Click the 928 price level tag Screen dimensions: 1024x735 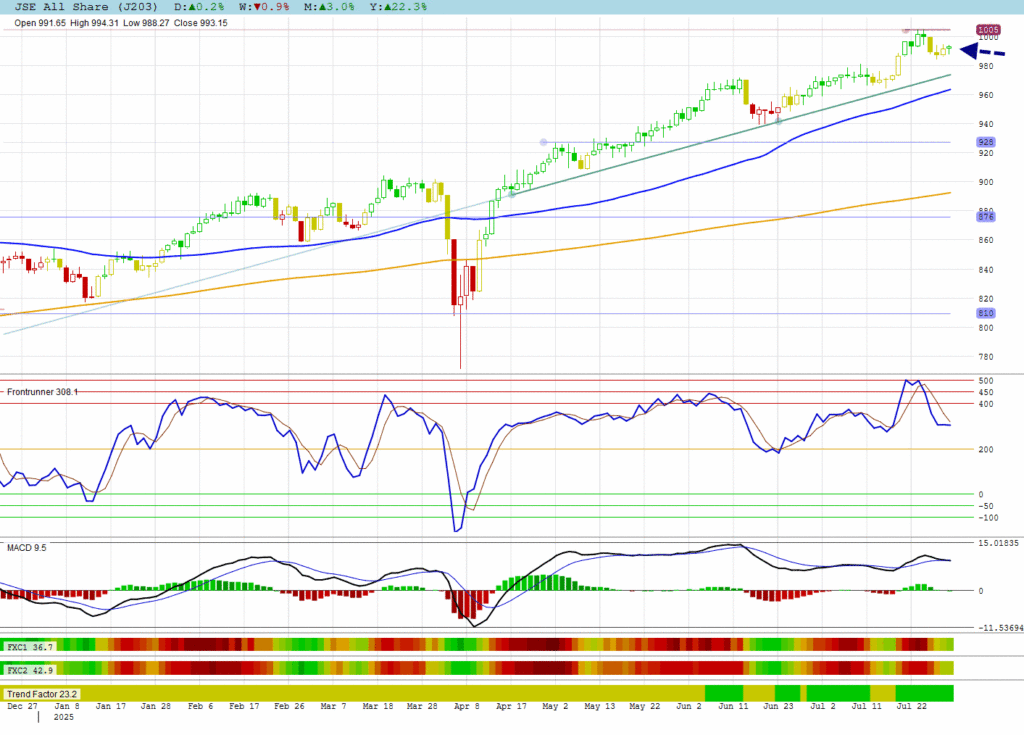click(985, 142)
